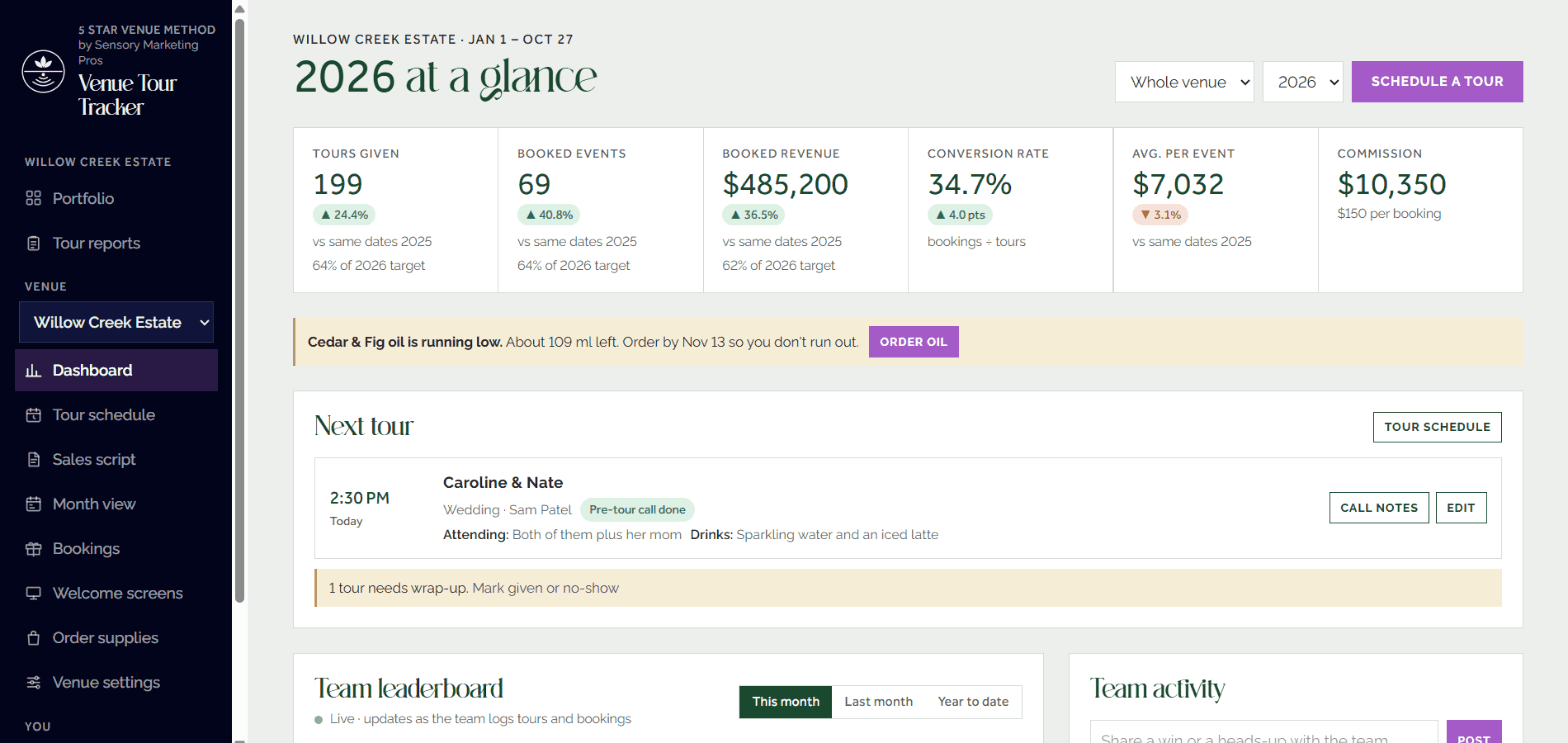Click the tour needs wrap-up notice
The image size is (1568, 743).
(908, 588)
